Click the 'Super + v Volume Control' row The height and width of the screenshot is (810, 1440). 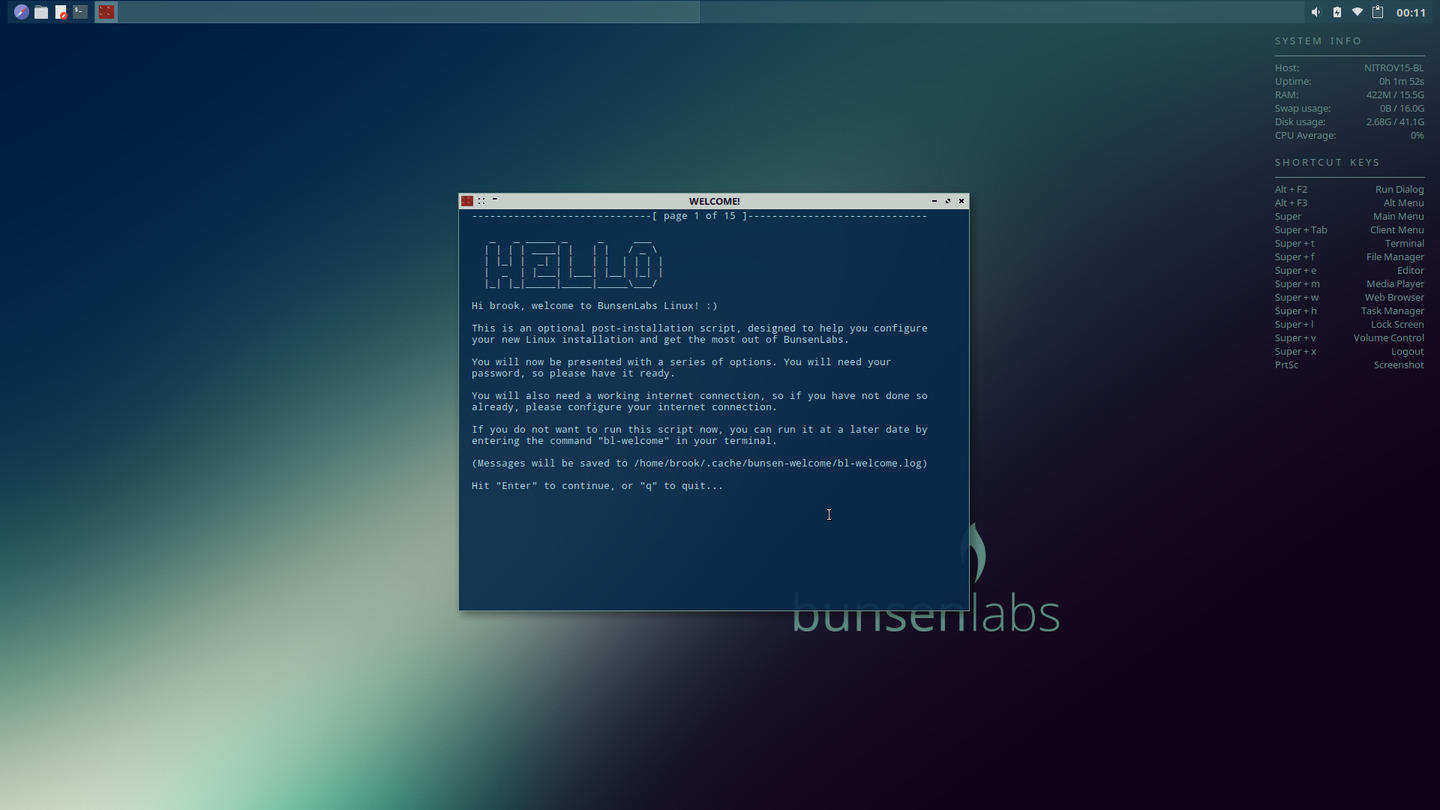[1349, 338]
